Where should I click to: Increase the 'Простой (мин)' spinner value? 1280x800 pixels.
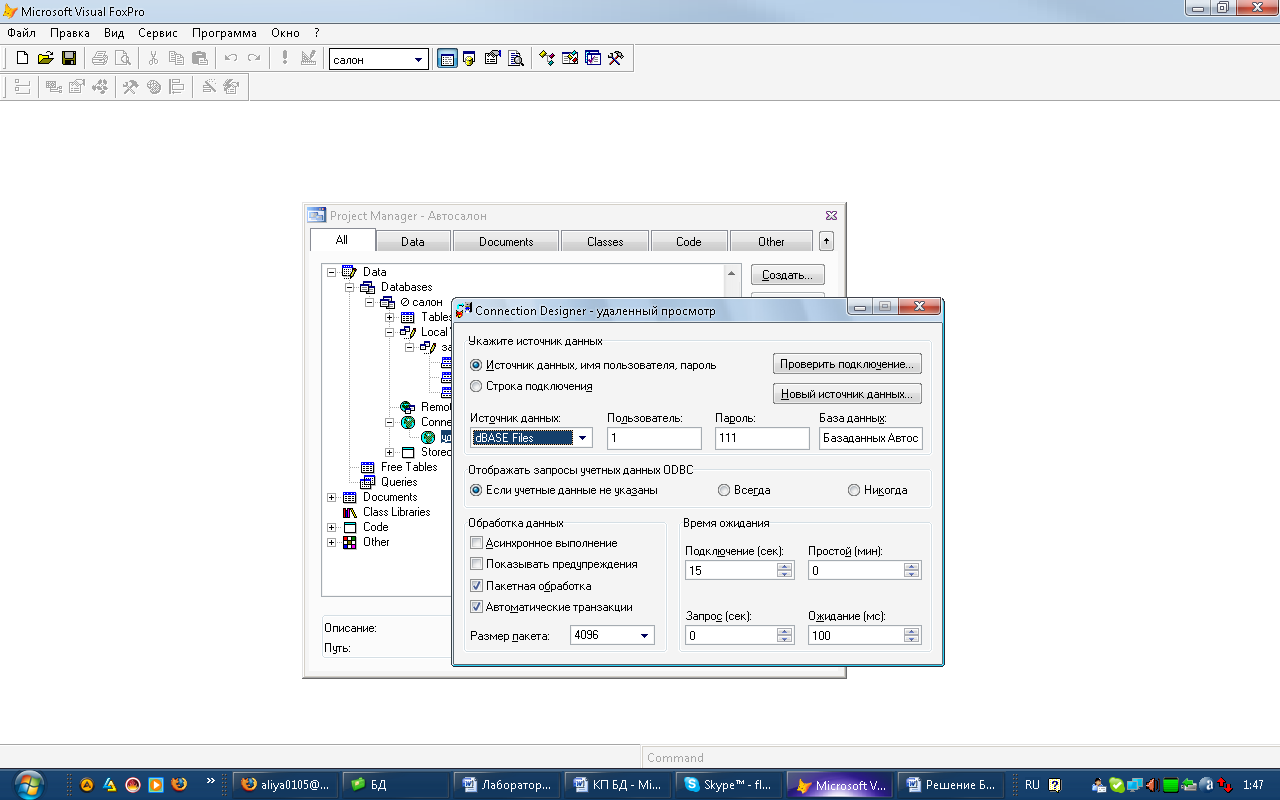click(911, 566)
